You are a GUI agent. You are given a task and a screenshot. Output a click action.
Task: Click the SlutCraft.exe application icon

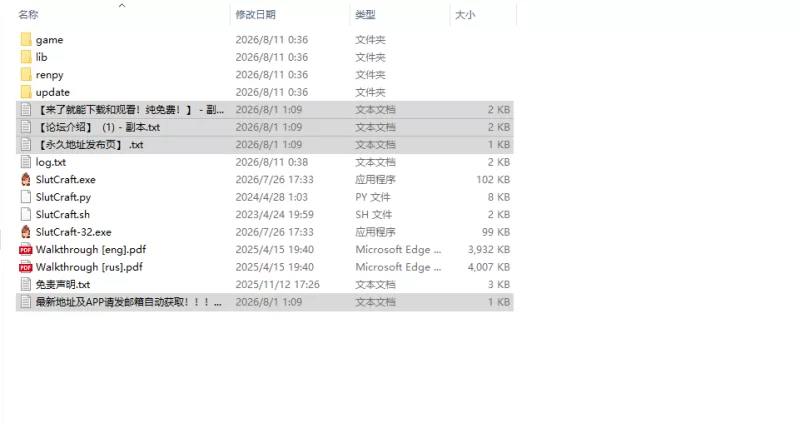click(x=26, y=179)
